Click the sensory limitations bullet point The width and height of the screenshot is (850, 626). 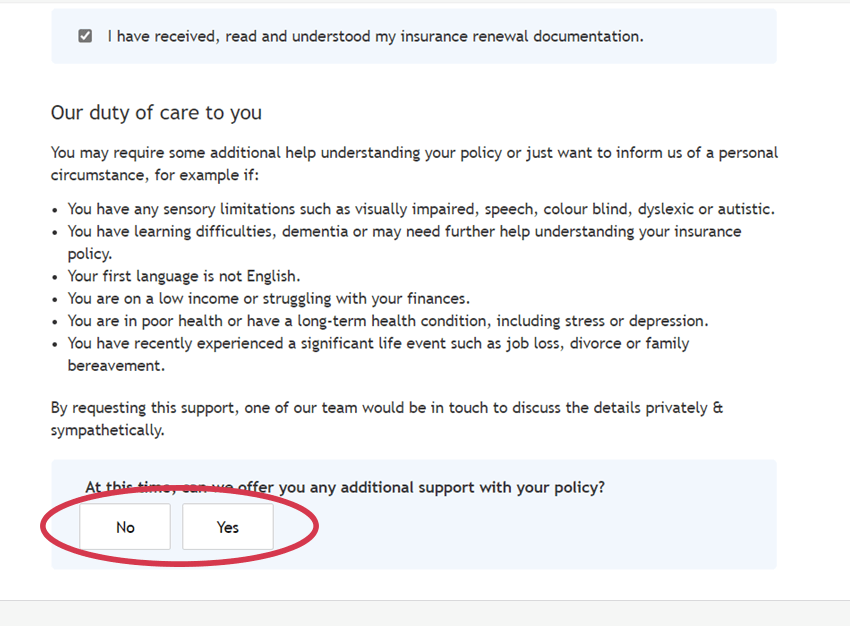tap(420, 209)
